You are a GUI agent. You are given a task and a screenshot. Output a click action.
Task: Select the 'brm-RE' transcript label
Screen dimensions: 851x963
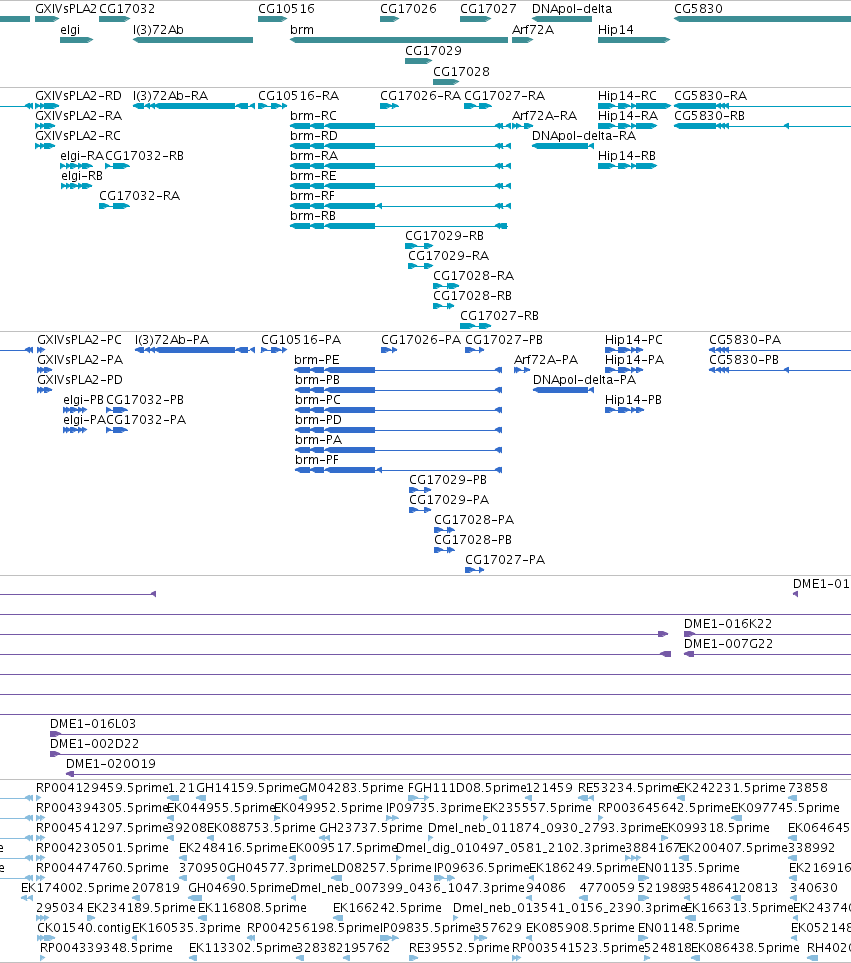[x=313, y=176]
